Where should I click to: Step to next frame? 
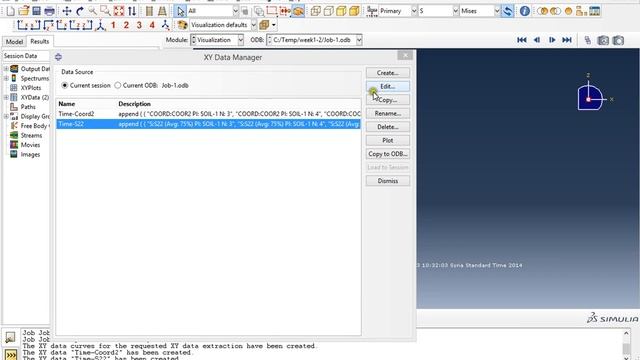click(x=552, y=40)
